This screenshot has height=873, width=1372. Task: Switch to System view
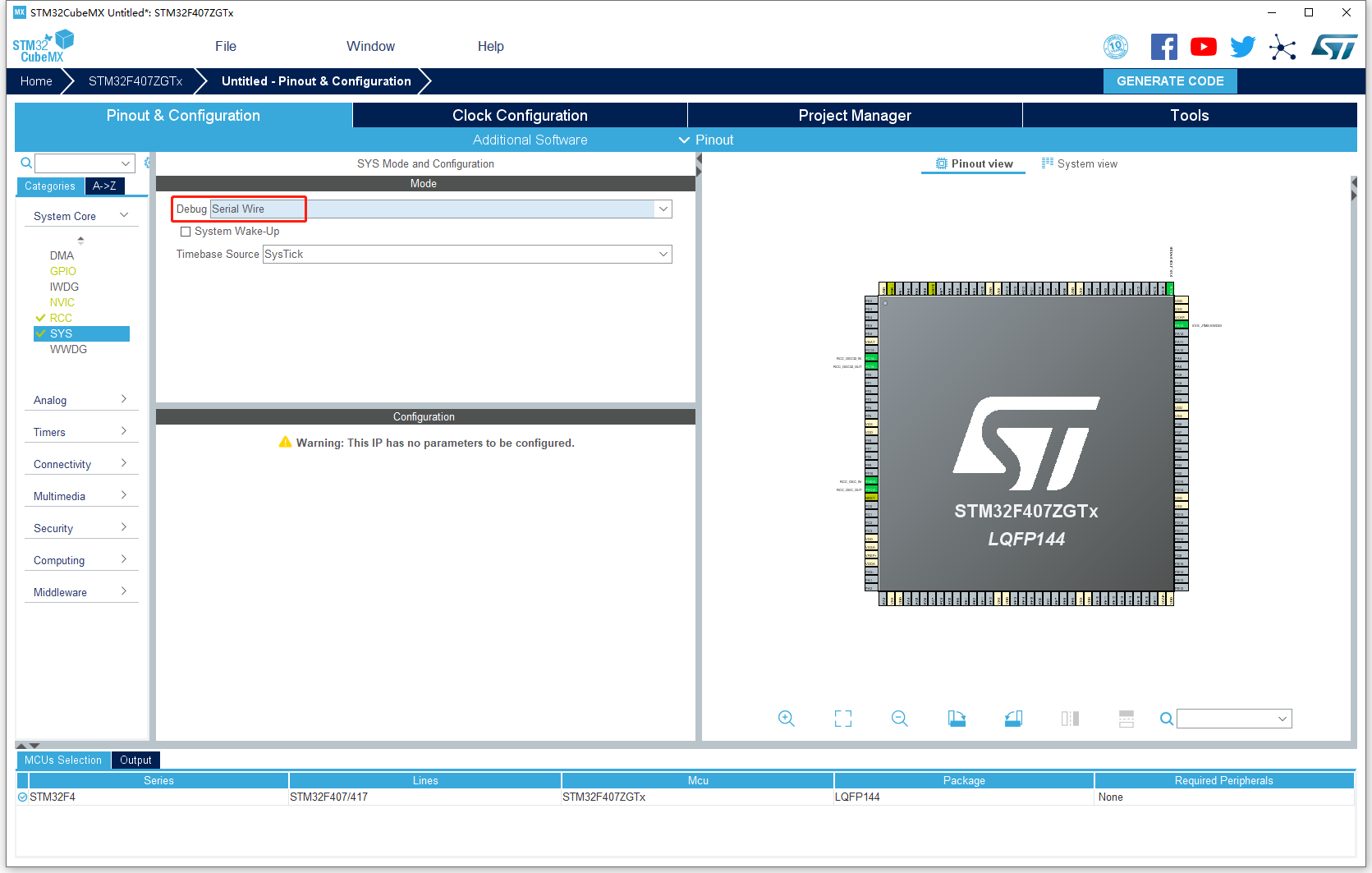click(1080, 163)
